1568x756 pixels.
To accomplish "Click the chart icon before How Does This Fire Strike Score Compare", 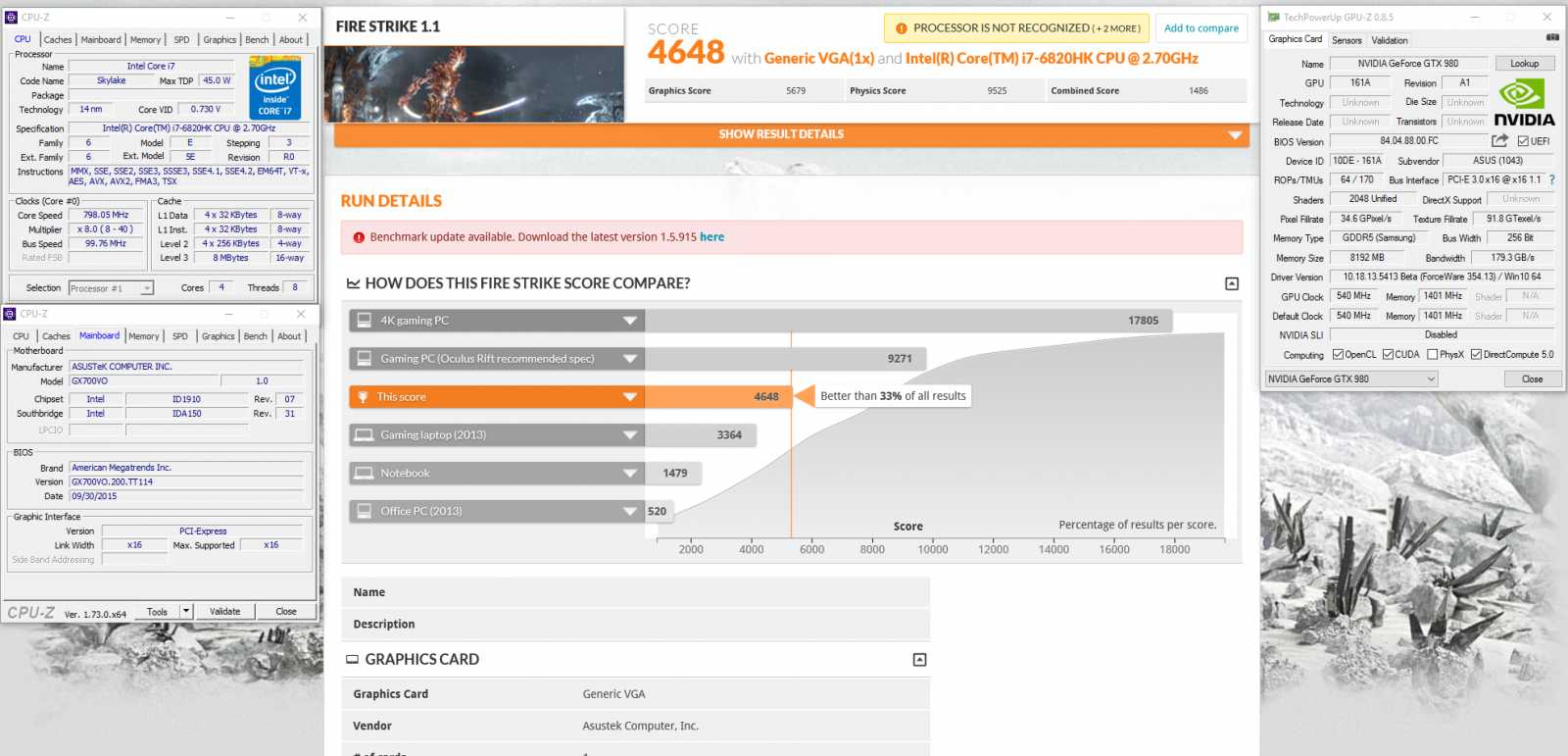I will (x=353, y=283).
